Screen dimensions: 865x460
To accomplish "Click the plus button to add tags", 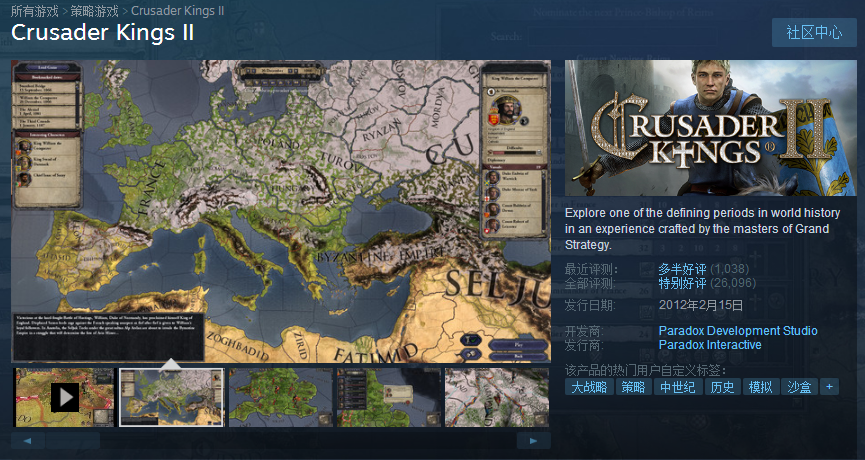I will pos(829,387).
